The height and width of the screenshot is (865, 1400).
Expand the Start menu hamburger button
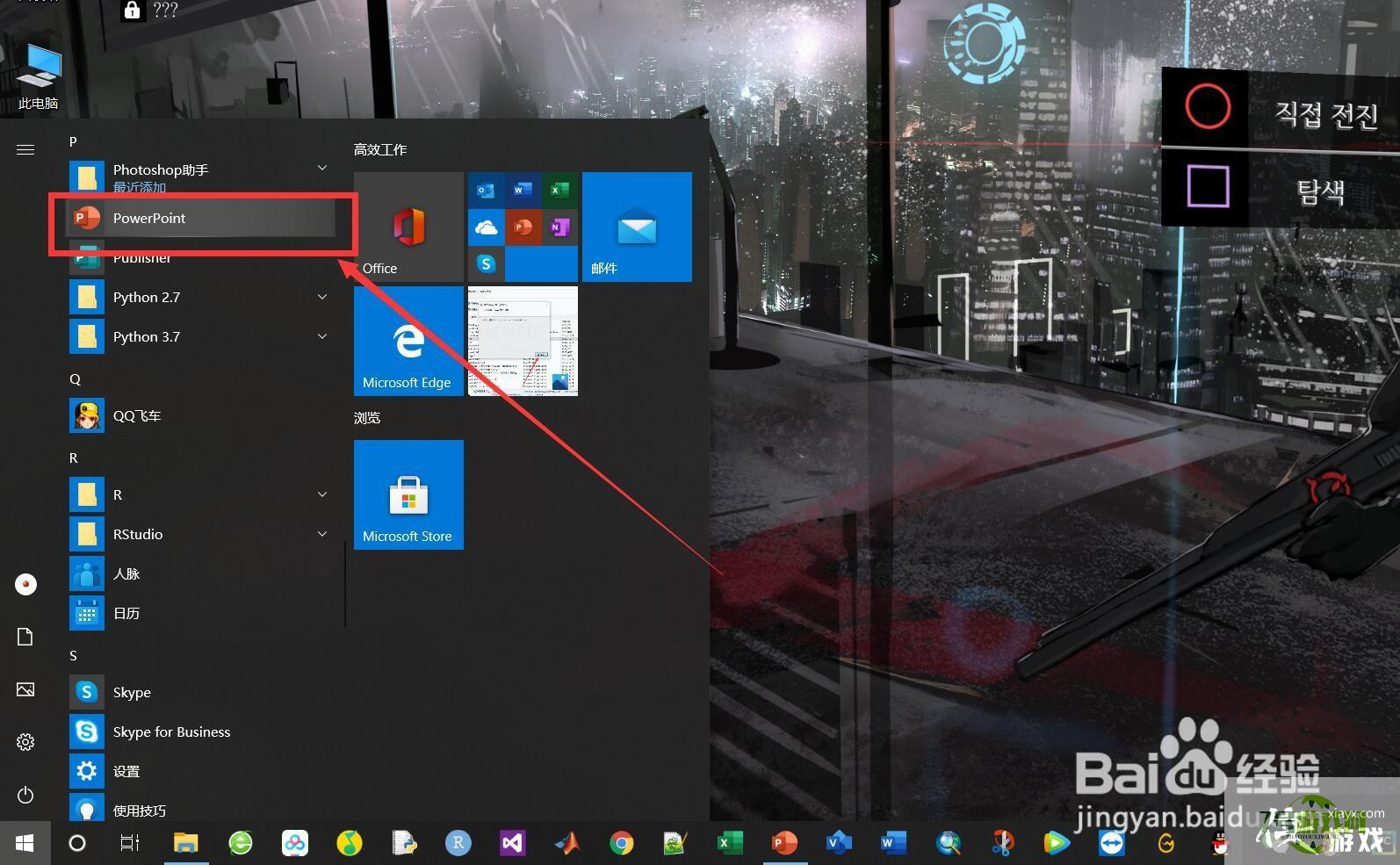click(25, 149)
